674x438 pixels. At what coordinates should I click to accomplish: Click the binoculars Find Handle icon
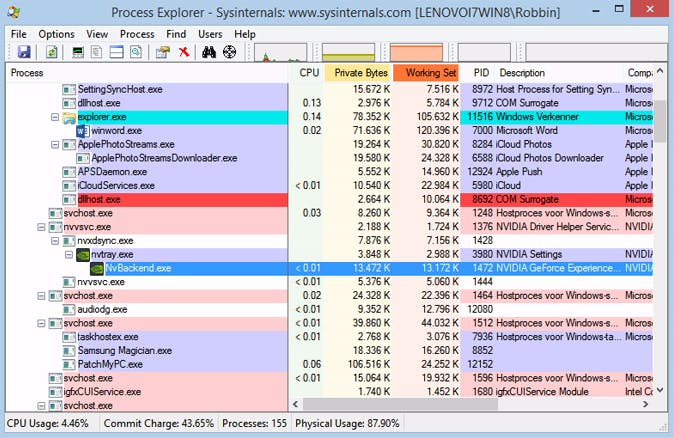point(209,52)
